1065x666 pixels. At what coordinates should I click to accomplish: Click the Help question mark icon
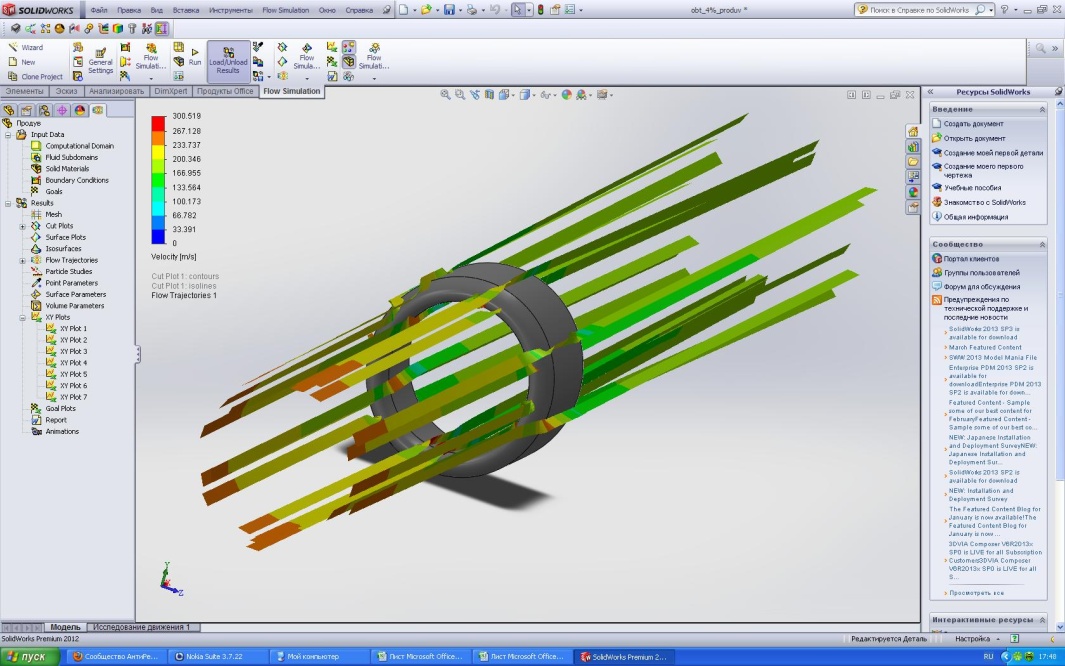[1005, 10]
